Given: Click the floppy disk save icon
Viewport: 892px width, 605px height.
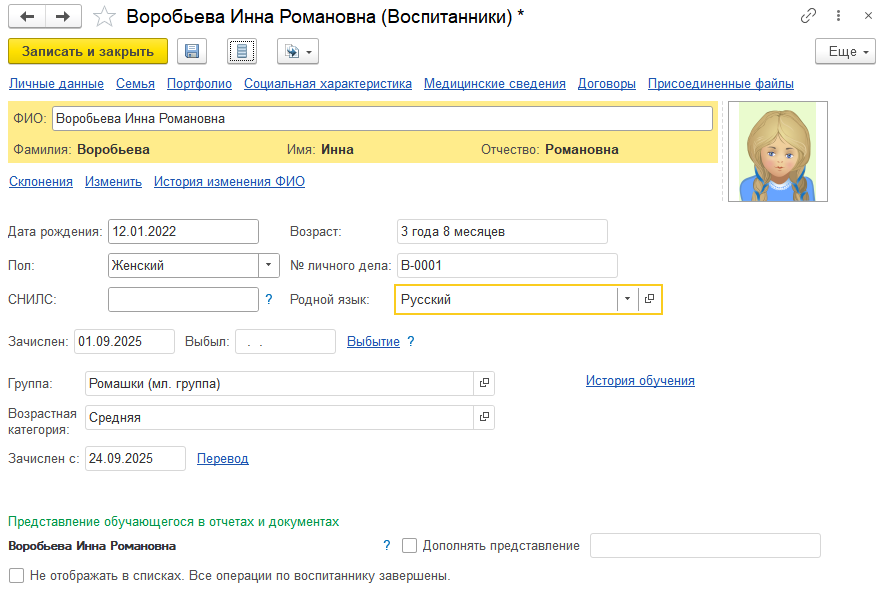Looking at the screenshot, I should pyautogui.click(x=191, y=51).
